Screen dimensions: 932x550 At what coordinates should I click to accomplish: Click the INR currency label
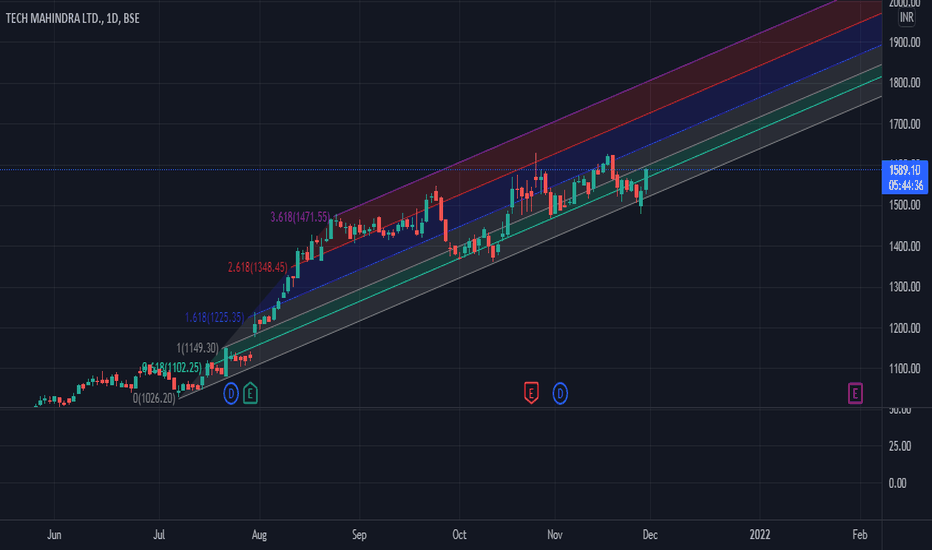coord(906,17)
